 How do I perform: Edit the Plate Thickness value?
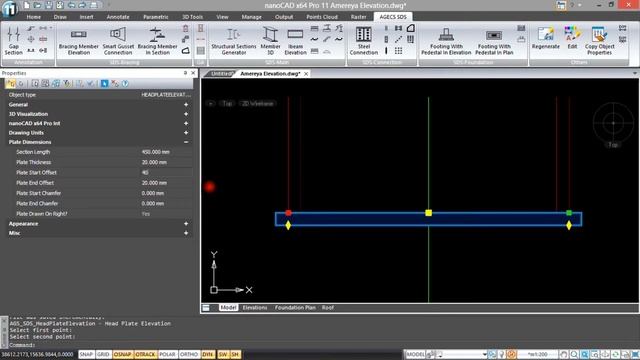[x=165, y=162]
